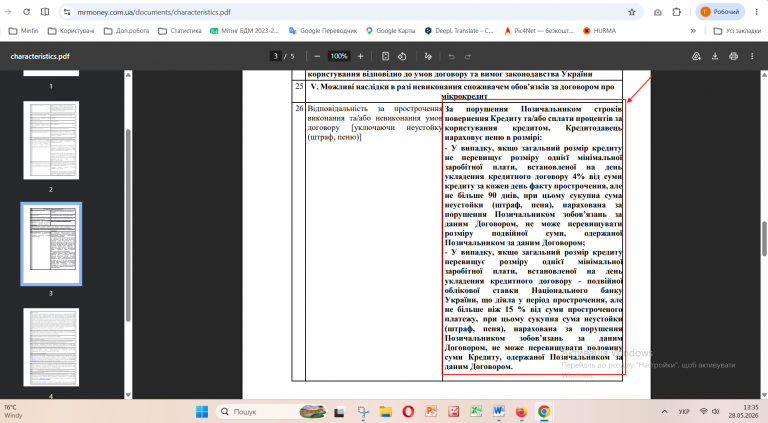The image size is (768, 423).
Task: Download the characteristics.pdf file
Action: pyautogui.click(x=715, y=56)
